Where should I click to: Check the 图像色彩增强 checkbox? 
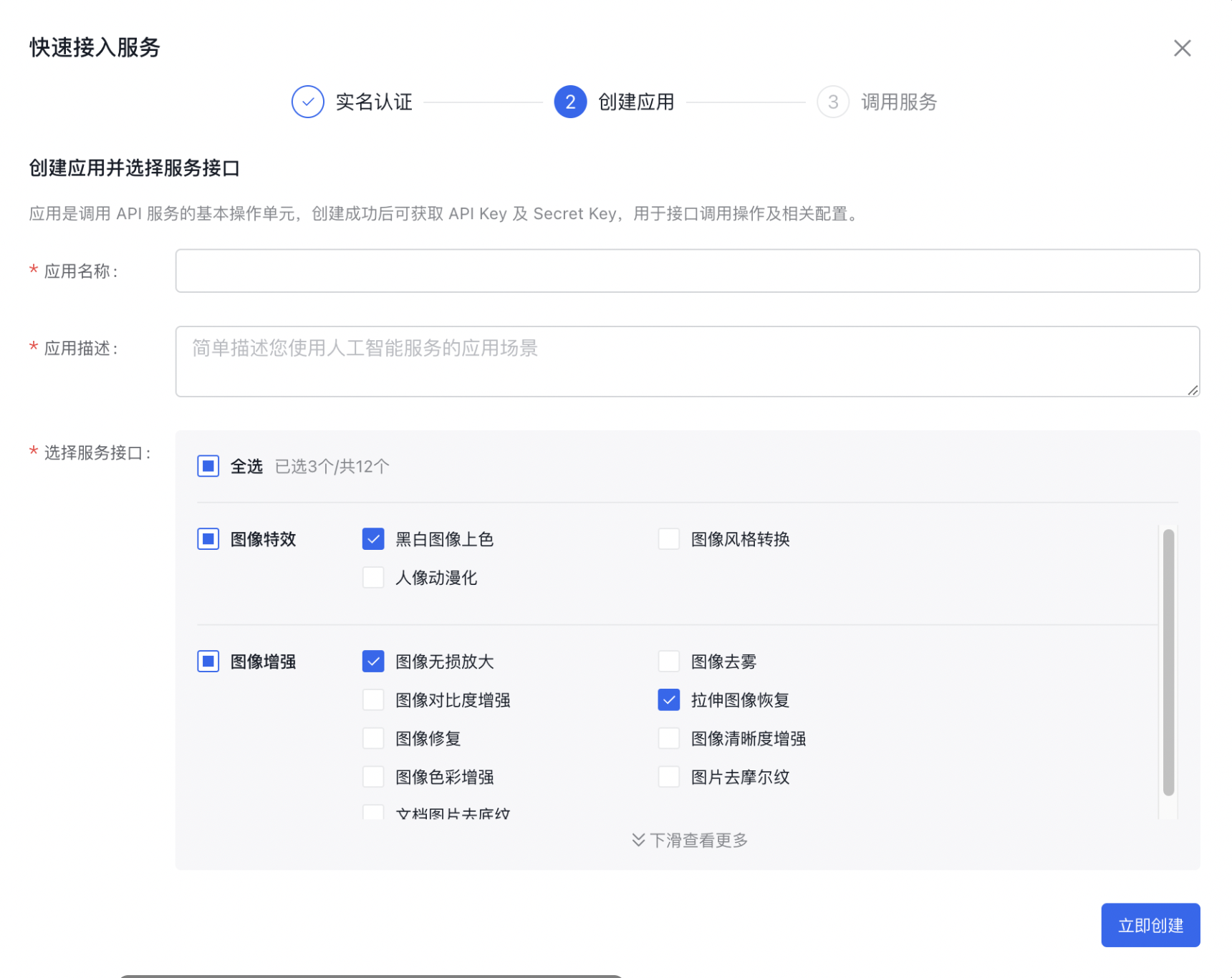(x=373, y=777)
